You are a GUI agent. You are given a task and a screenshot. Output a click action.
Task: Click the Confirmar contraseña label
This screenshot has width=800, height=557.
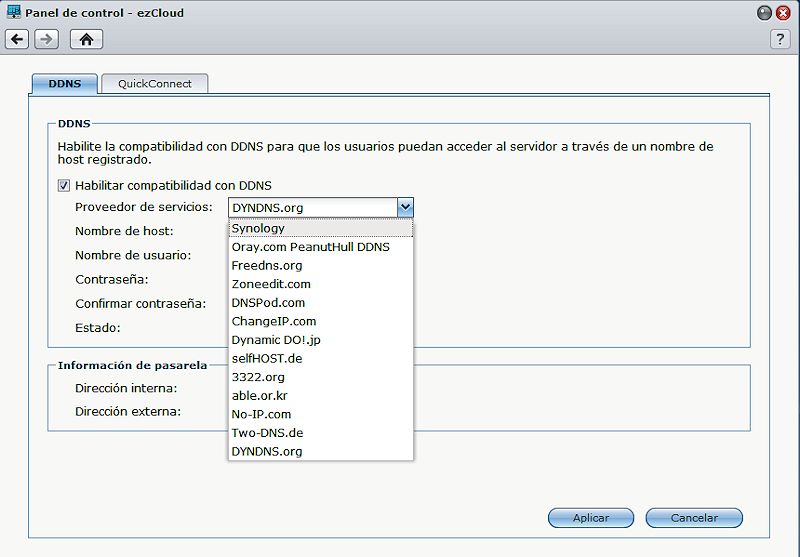click(141, 303)
